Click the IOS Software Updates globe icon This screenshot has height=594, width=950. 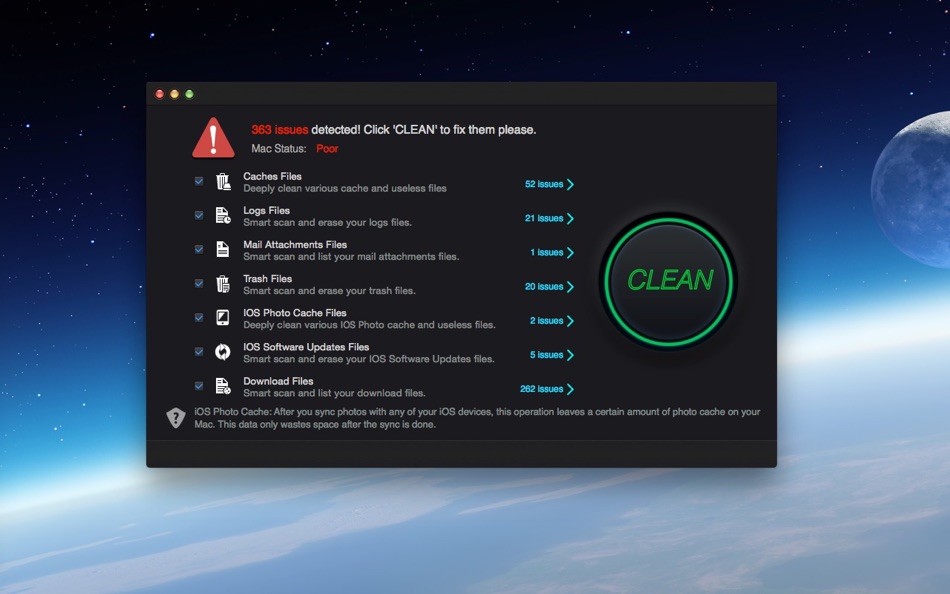pos(222,351)
